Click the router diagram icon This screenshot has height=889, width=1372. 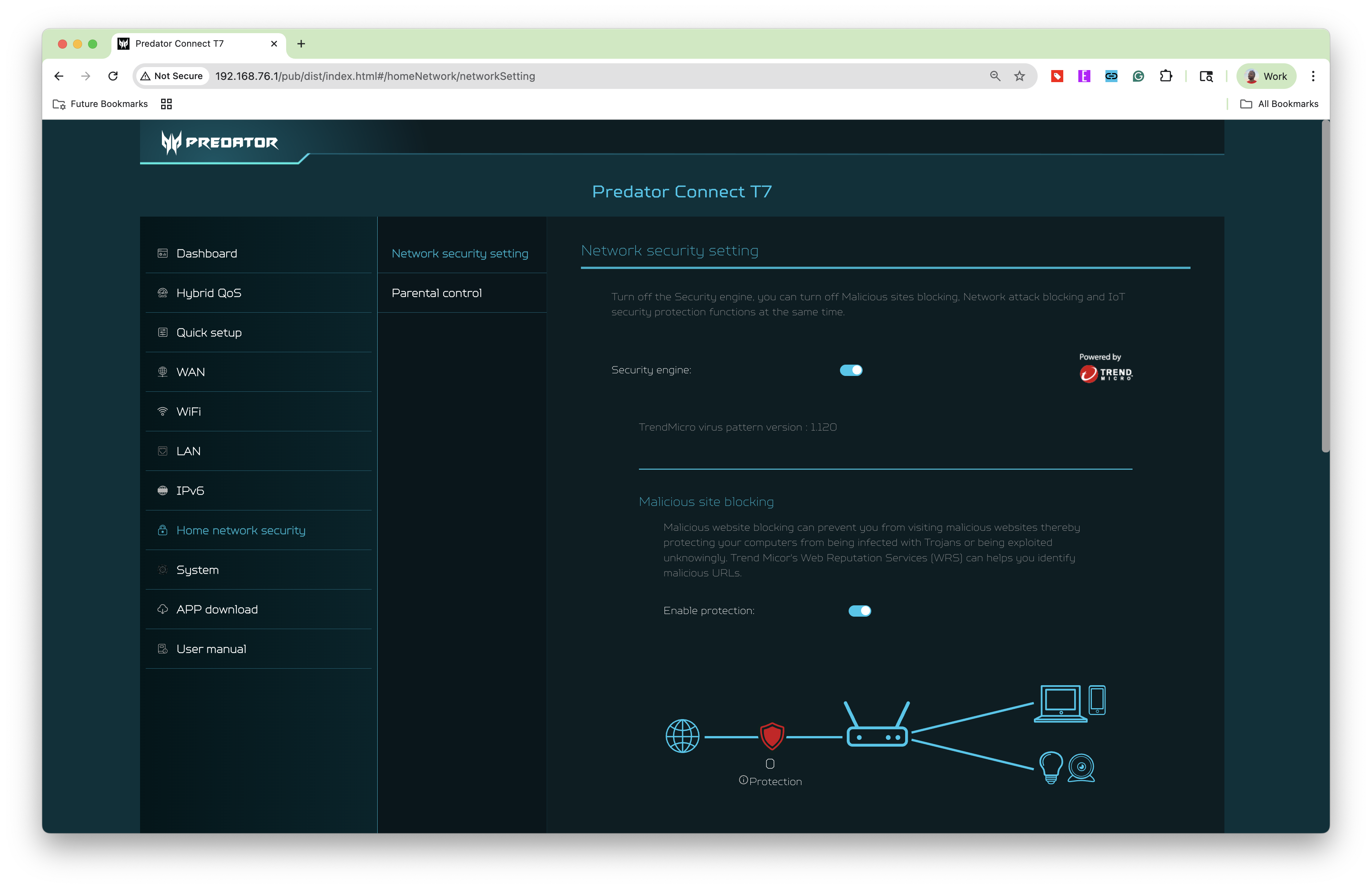(x=877, y=724)
